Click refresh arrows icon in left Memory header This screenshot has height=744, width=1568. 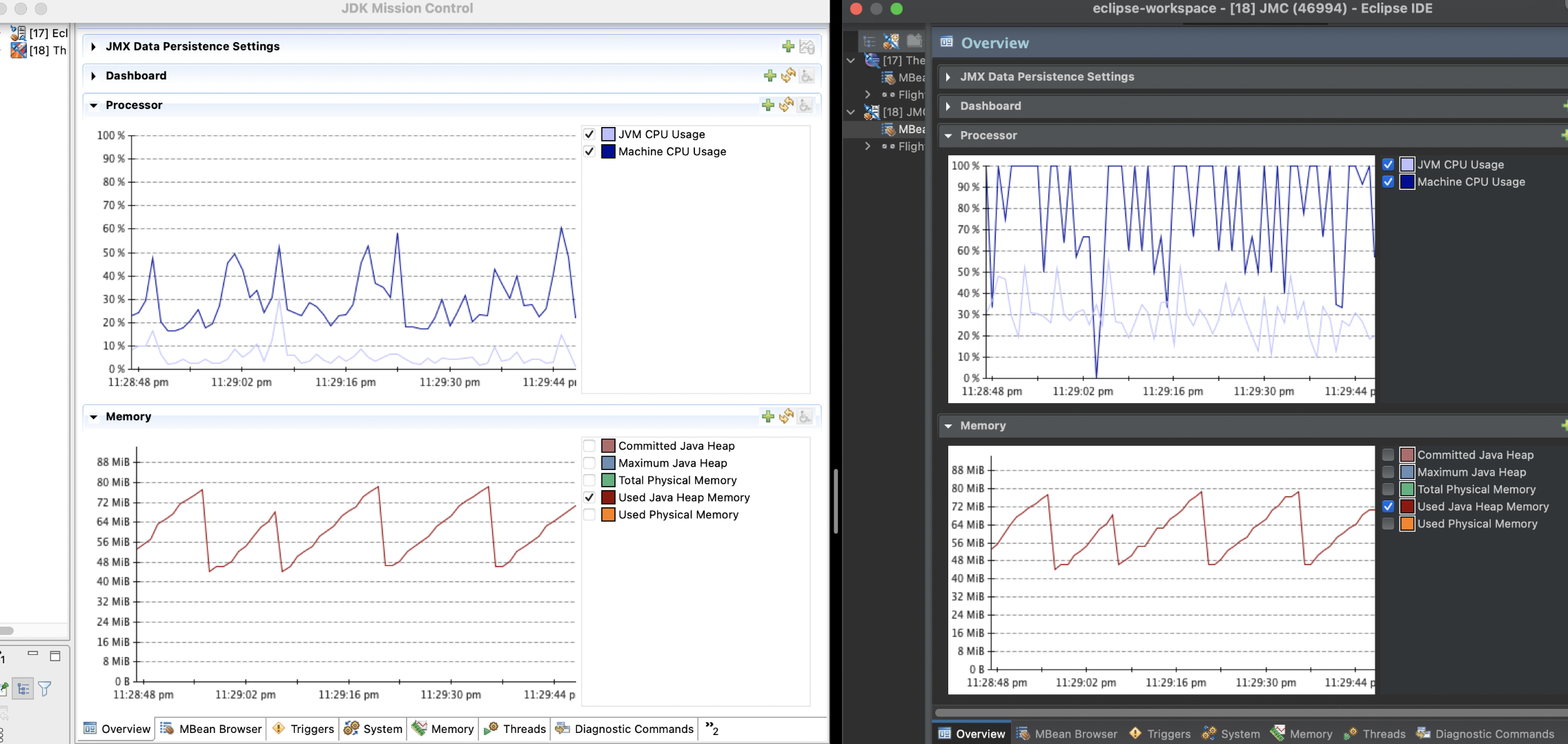point(786,416)
